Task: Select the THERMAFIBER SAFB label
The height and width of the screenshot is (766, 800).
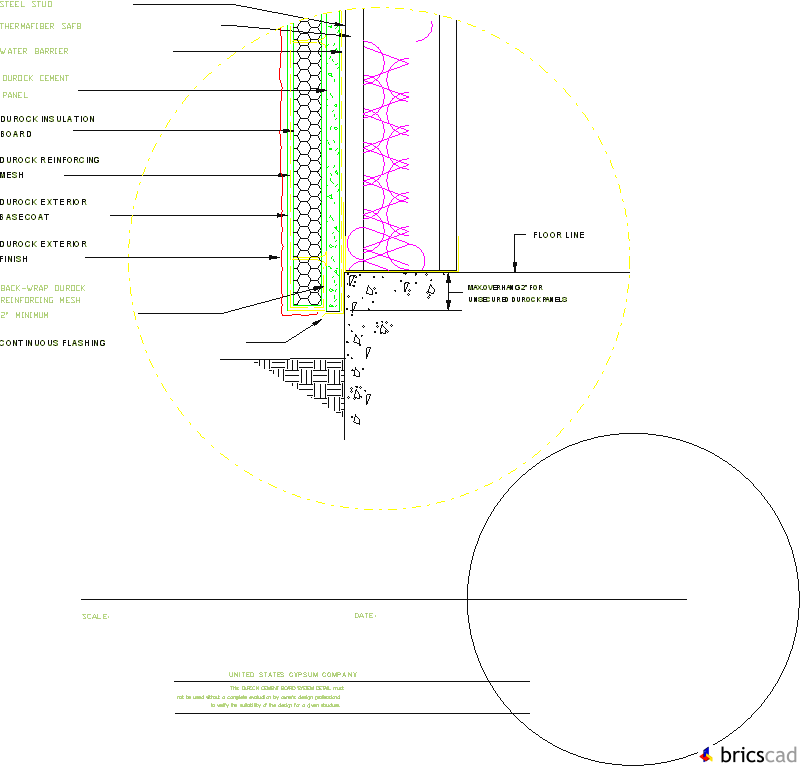Action: (41, 26)
